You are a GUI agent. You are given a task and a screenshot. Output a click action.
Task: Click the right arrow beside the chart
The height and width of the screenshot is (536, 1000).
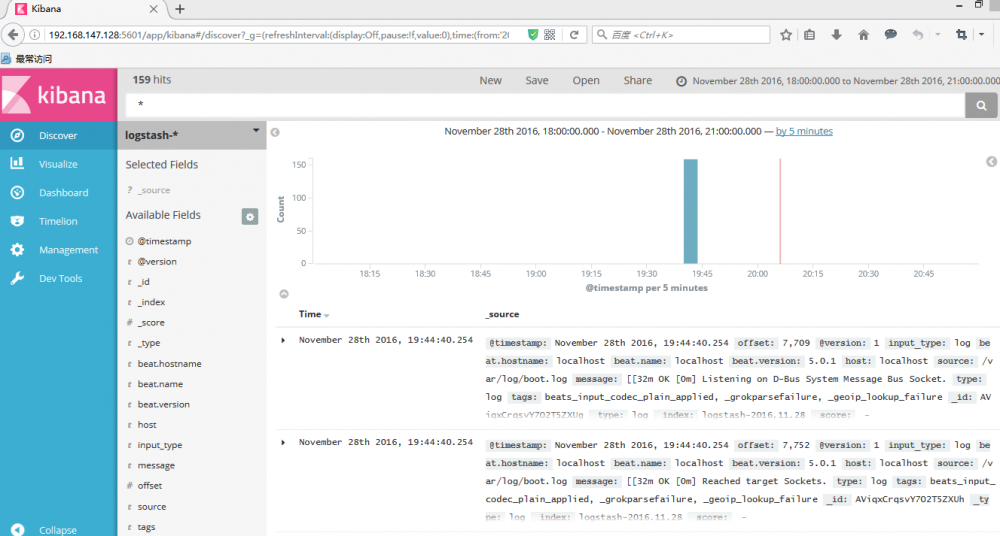(991, 161)
